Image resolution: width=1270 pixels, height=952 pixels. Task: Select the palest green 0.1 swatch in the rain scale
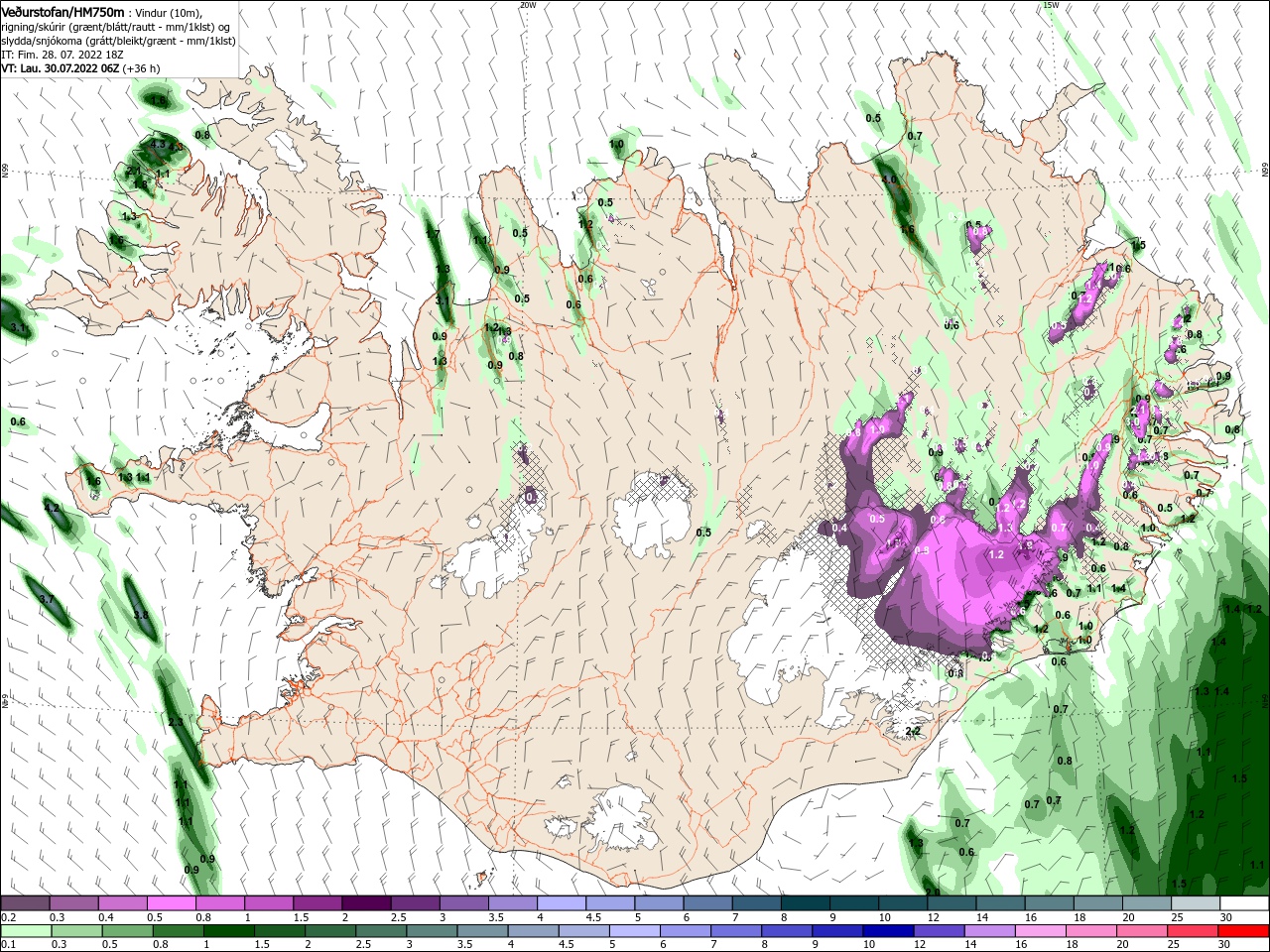tap(26, 931)
